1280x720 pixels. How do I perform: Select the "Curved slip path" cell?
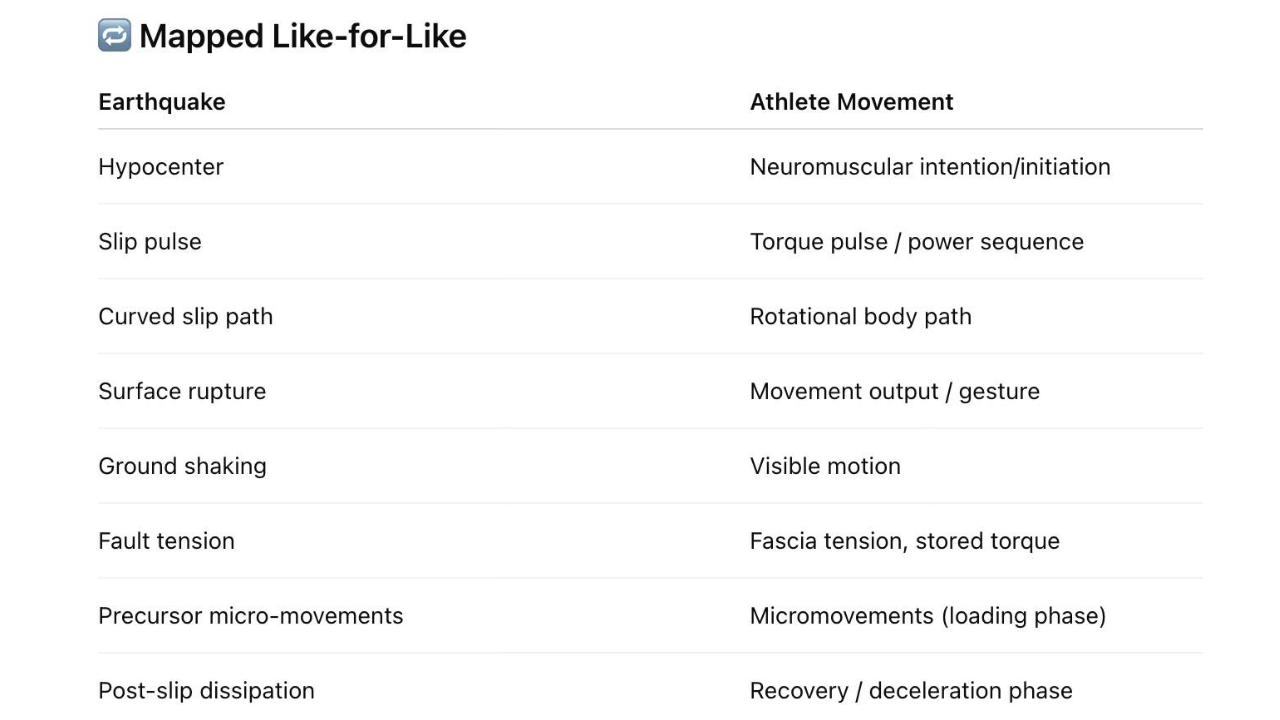185,317
